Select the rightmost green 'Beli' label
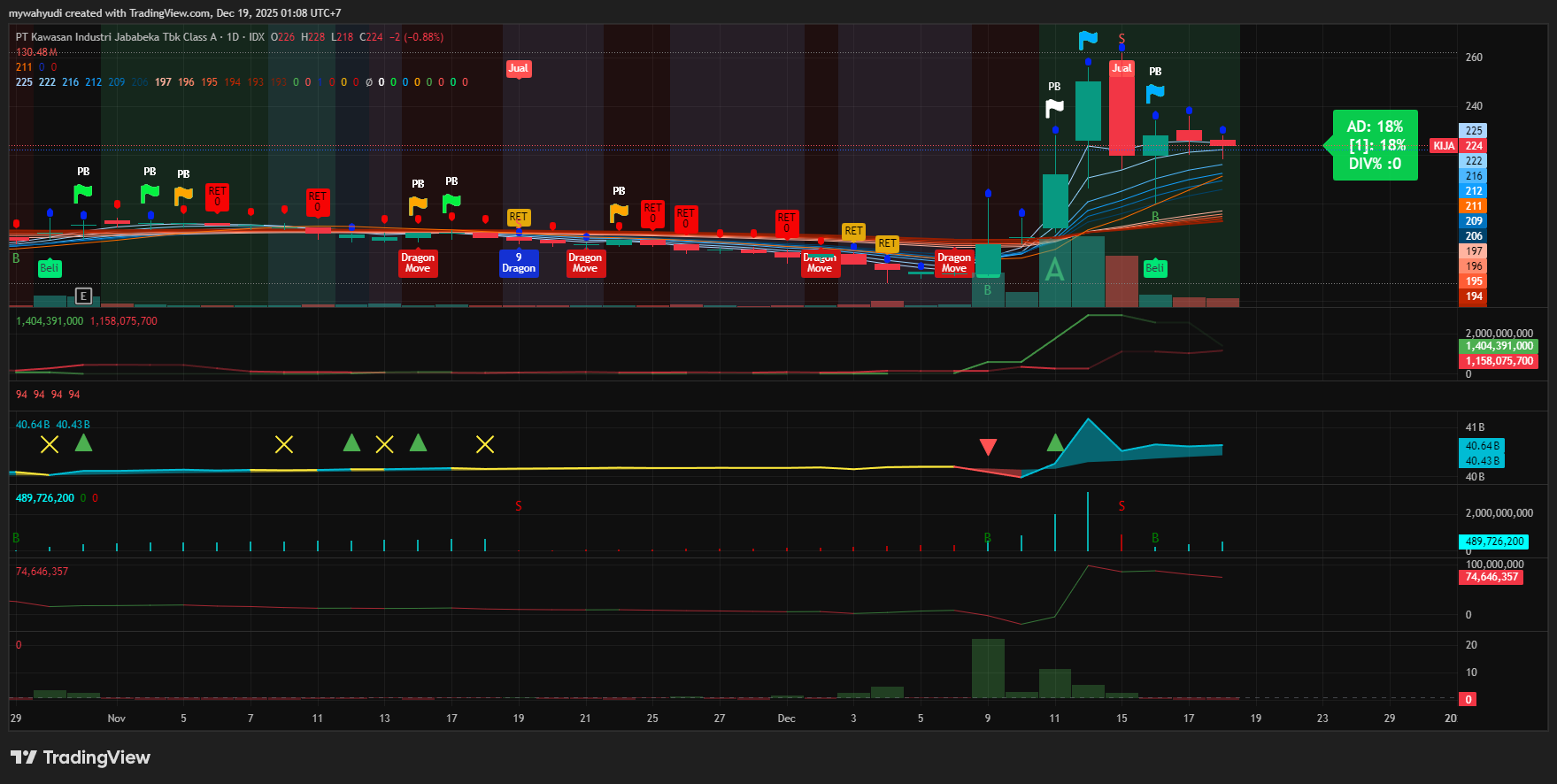 coord(1155,268)
